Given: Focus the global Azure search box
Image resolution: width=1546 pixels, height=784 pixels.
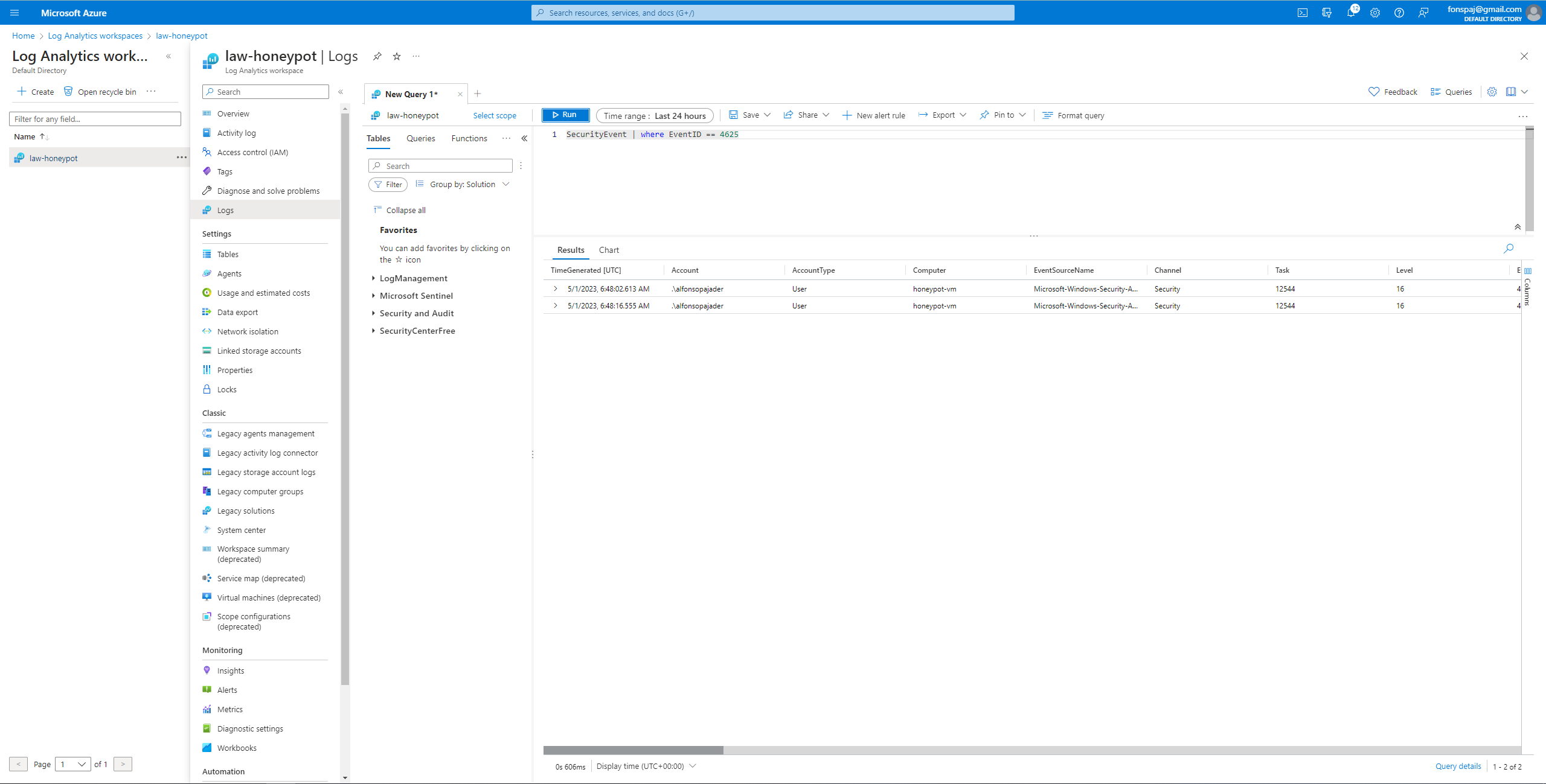Looking at the screenshot, I should pos(773,13).
